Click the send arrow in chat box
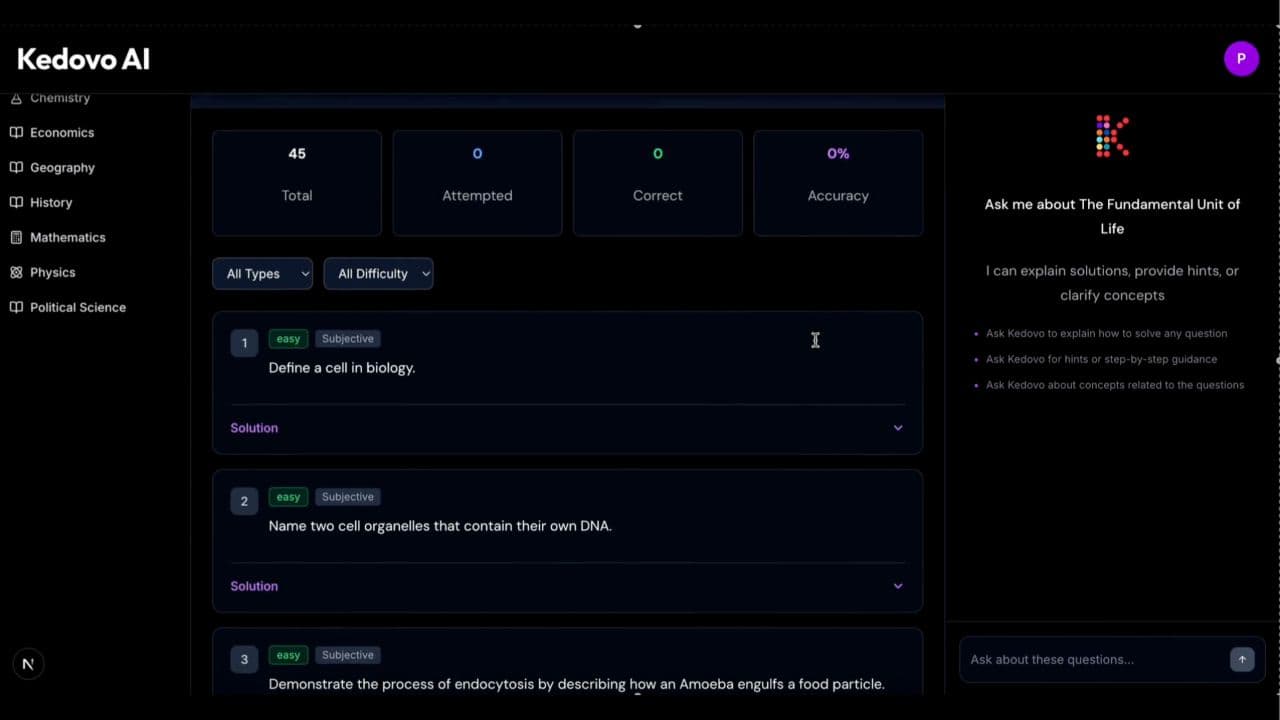This screenshot has height=720, width=1280. (1242, 659)
